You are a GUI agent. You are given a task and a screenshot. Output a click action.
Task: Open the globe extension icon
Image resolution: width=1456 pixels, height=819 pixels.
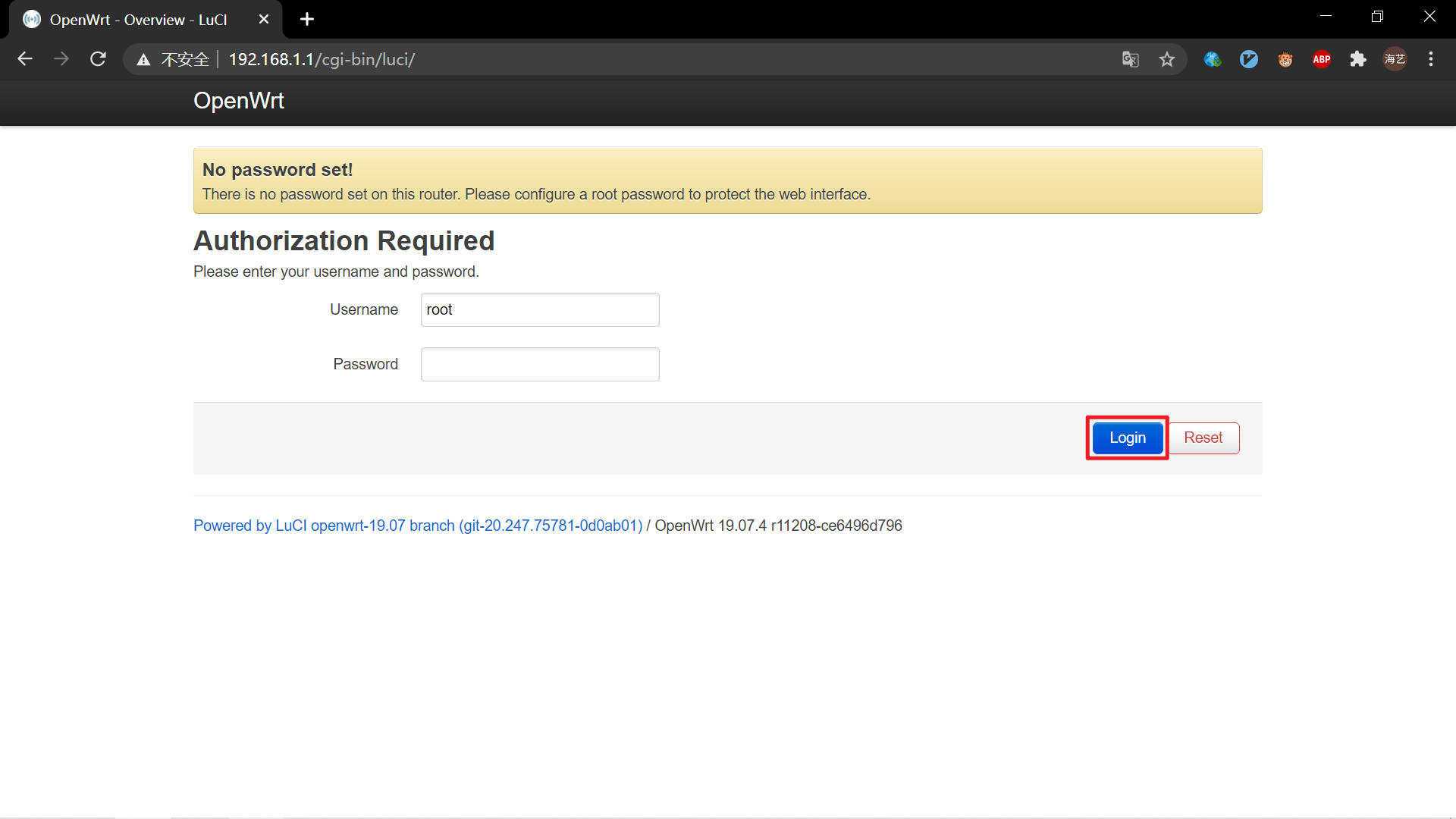tap(1212, 59)
